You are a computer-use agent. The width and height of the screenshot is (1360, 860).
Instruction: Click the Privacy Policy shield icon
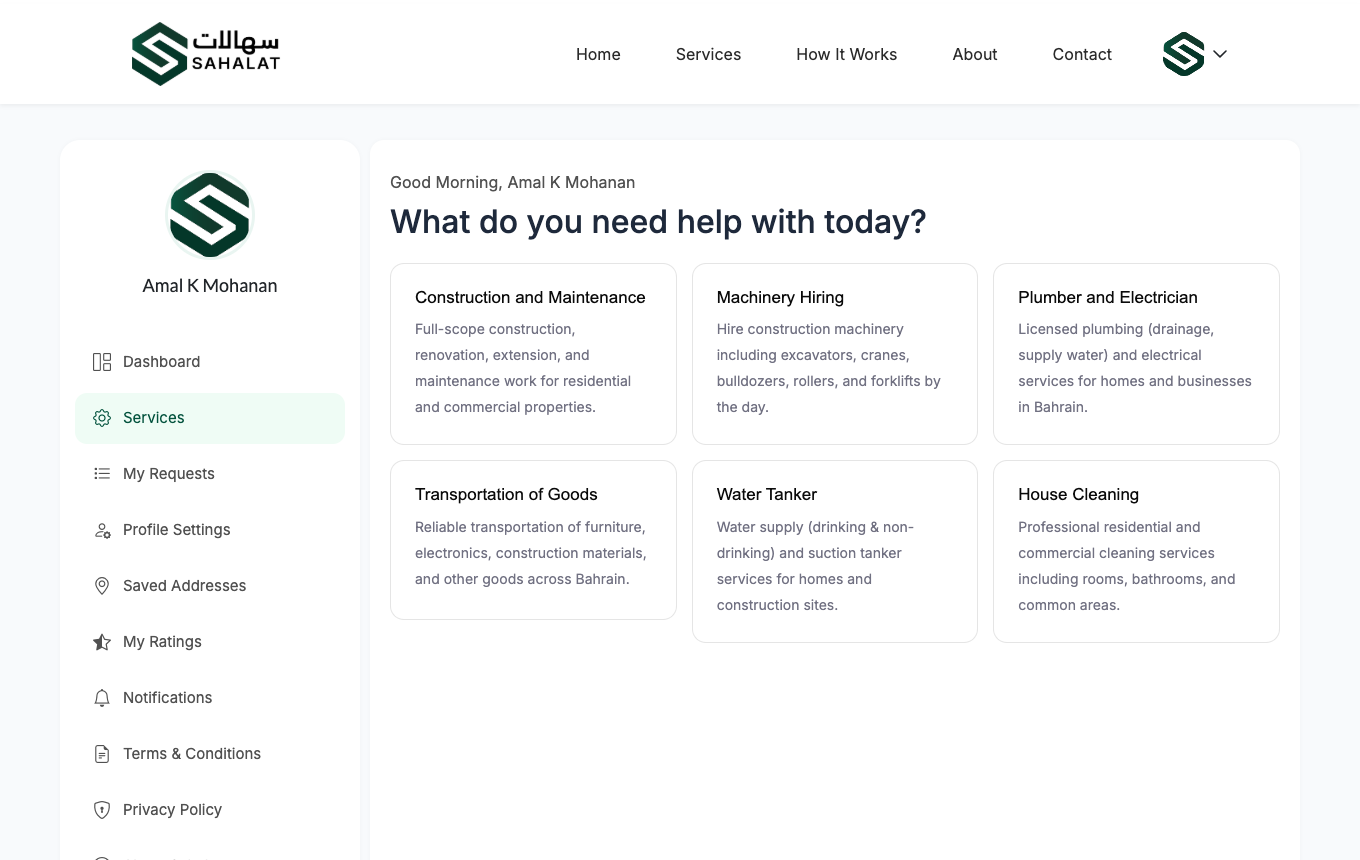point(102,810)
